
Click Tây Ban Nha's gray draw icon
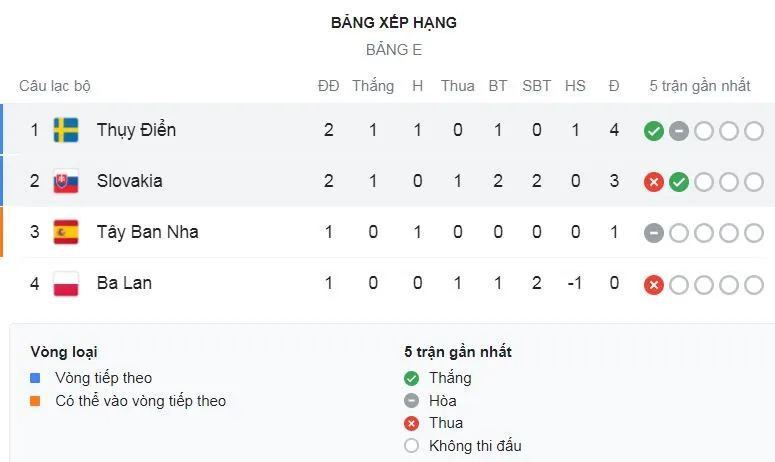pos(654,233)
